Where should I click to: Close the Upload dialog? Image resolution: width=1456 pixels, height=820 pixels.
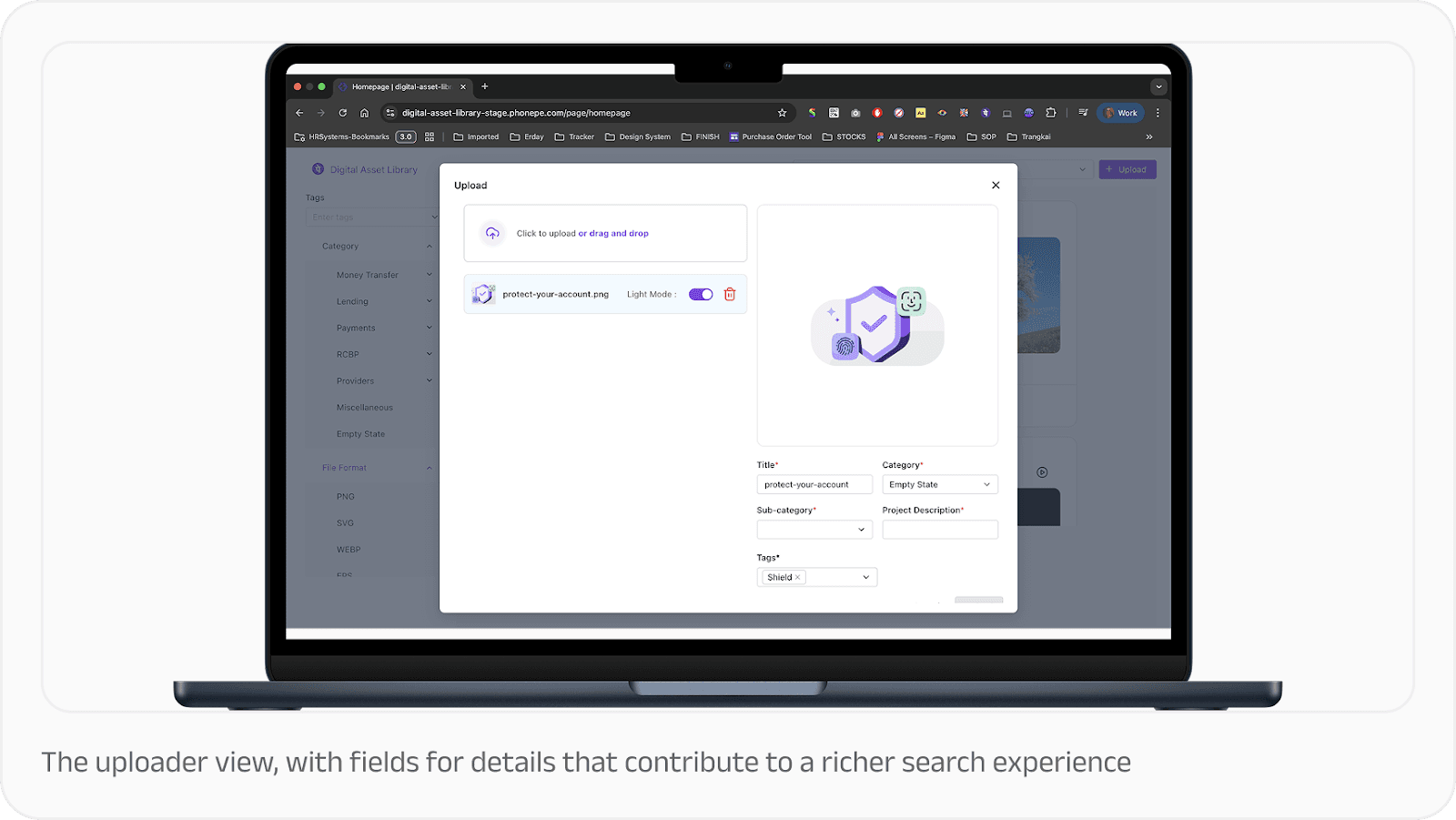pos(996,185)
